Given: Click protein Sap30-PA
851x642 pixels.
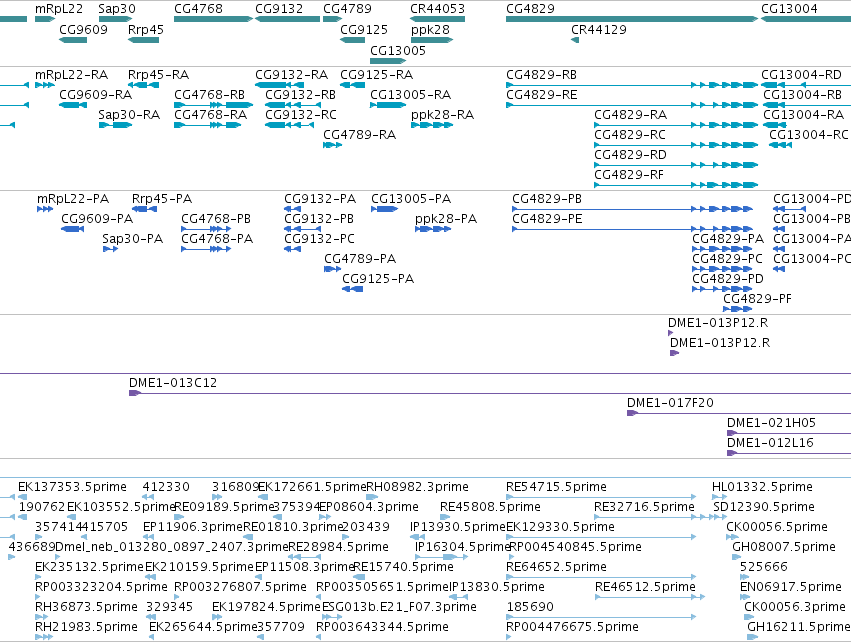Looking at the screenshot, I should 132,239.
